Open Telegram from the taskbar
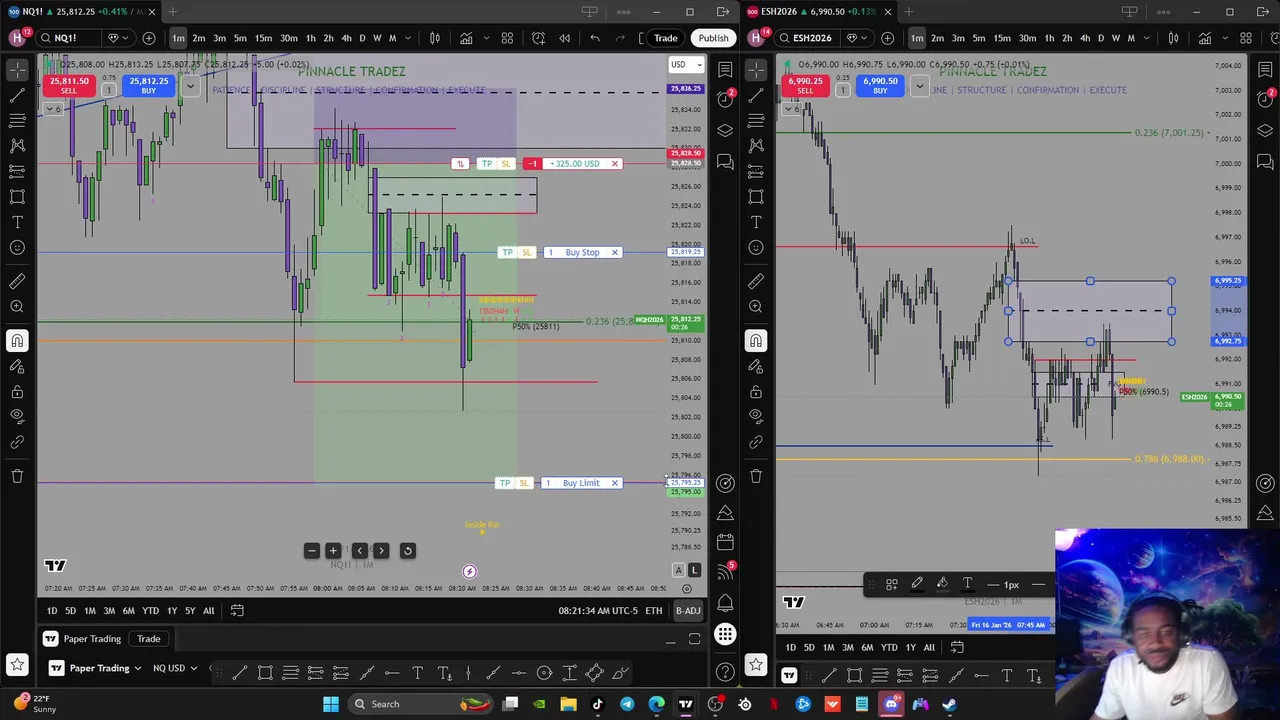Screen dimensions: 1280x720 pos(627,704)
